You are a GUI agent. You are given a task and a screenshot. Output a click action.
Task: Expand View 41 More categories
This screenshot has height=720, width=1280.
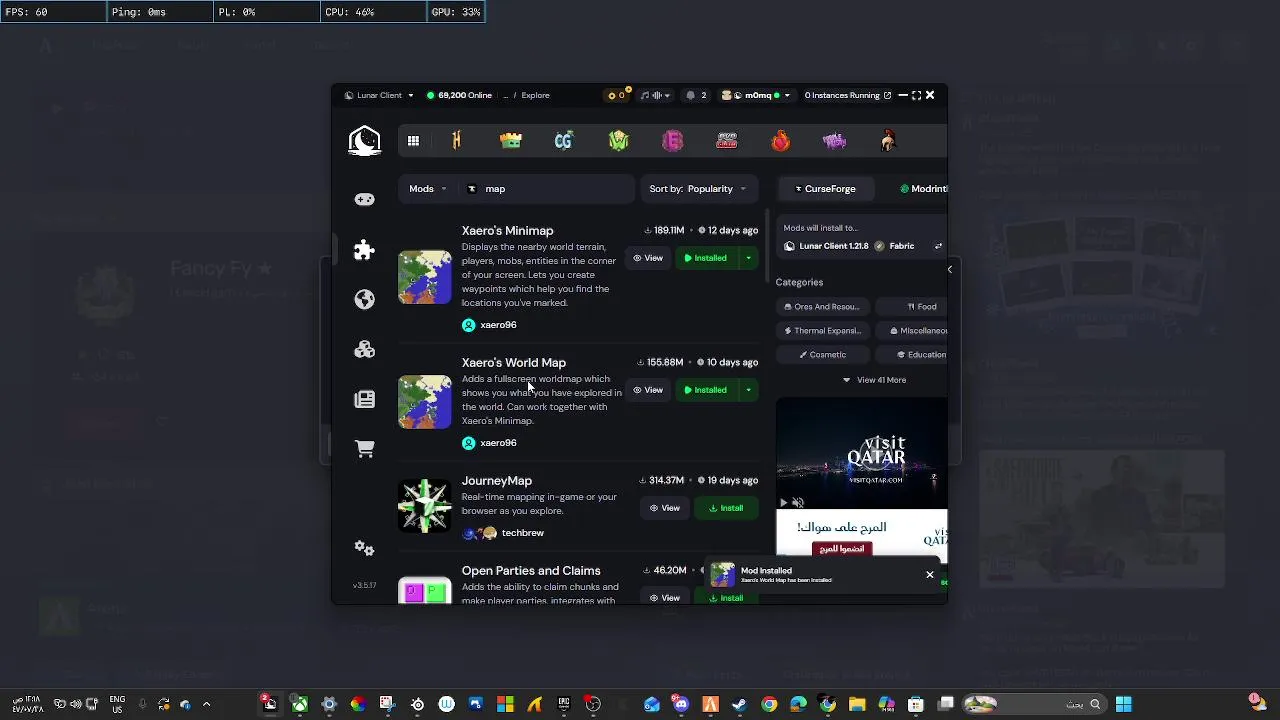[x=874, y=380]
